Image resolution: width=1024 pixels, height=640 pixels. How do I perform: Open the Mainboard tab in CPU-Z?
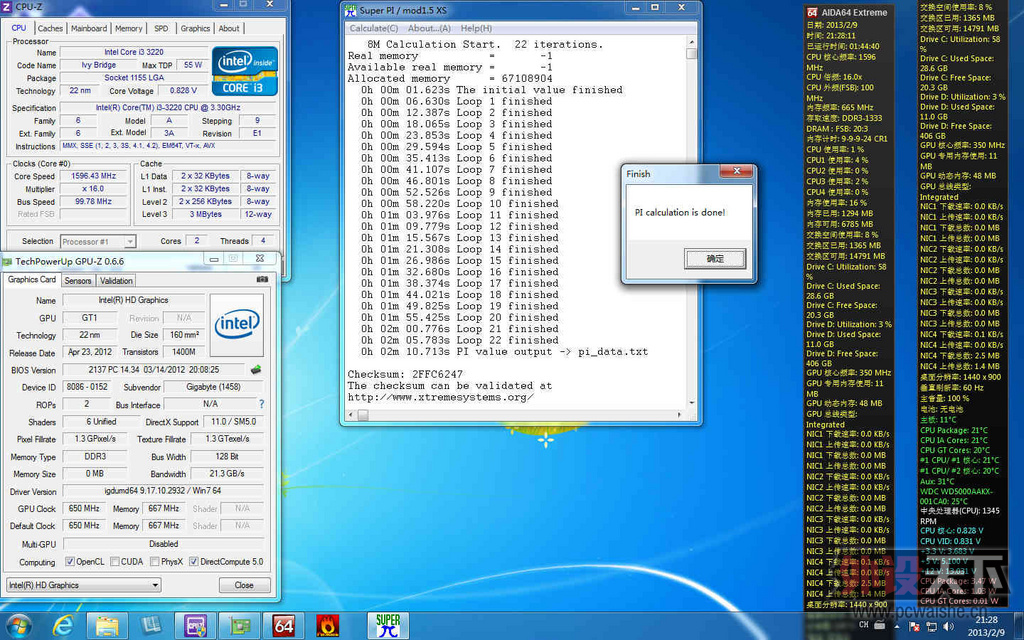pos(89,28)
